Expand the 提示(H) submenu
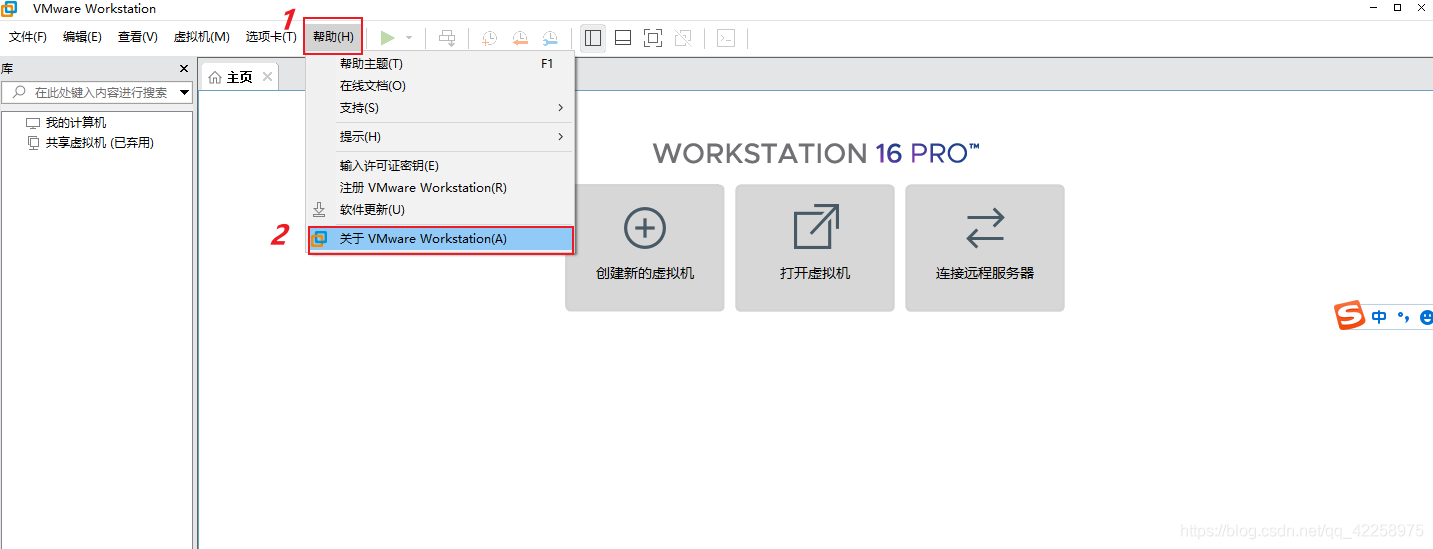The width and height of the screenshot is (1433, 549). click(x=440, y=137)
